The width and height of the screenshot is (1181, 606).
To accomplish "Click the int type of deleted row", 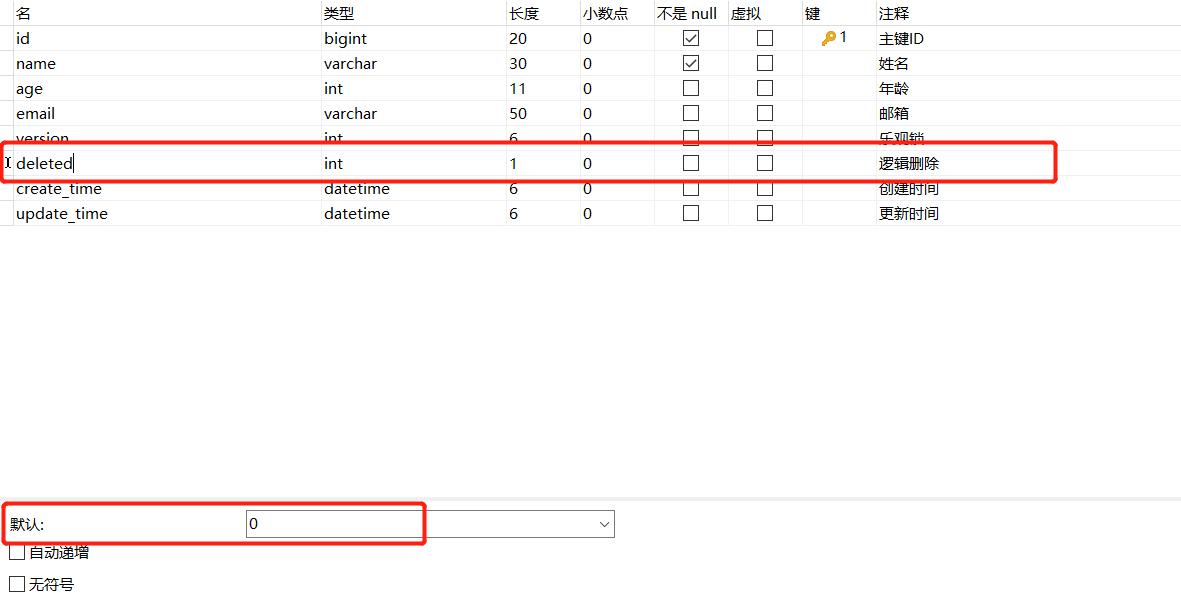I will pyautogui.click(x=414, y=163).
